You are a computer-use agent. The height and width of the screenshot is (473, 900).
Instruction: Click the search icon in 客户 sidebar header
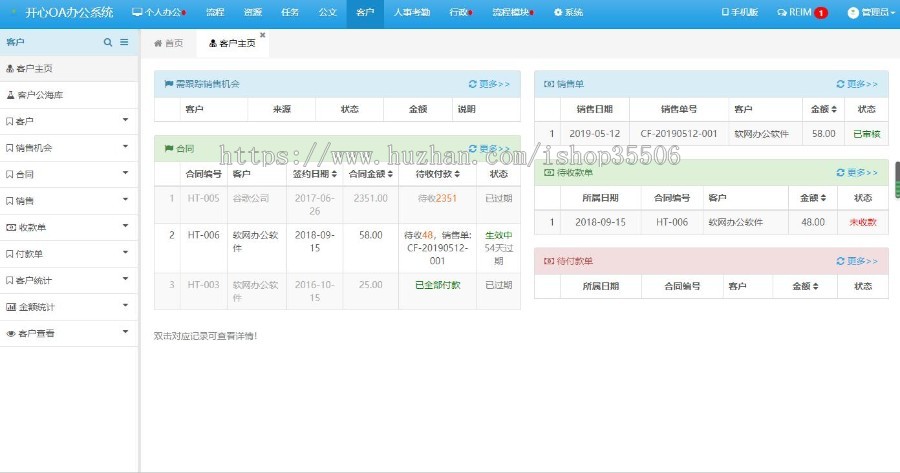click(x=107, y=42)
